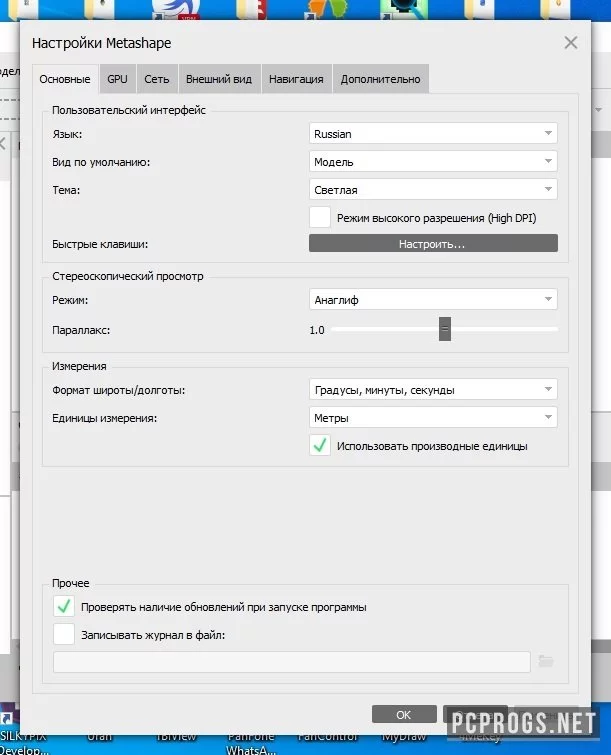Disable update check at program startup

tap(64, 606)
